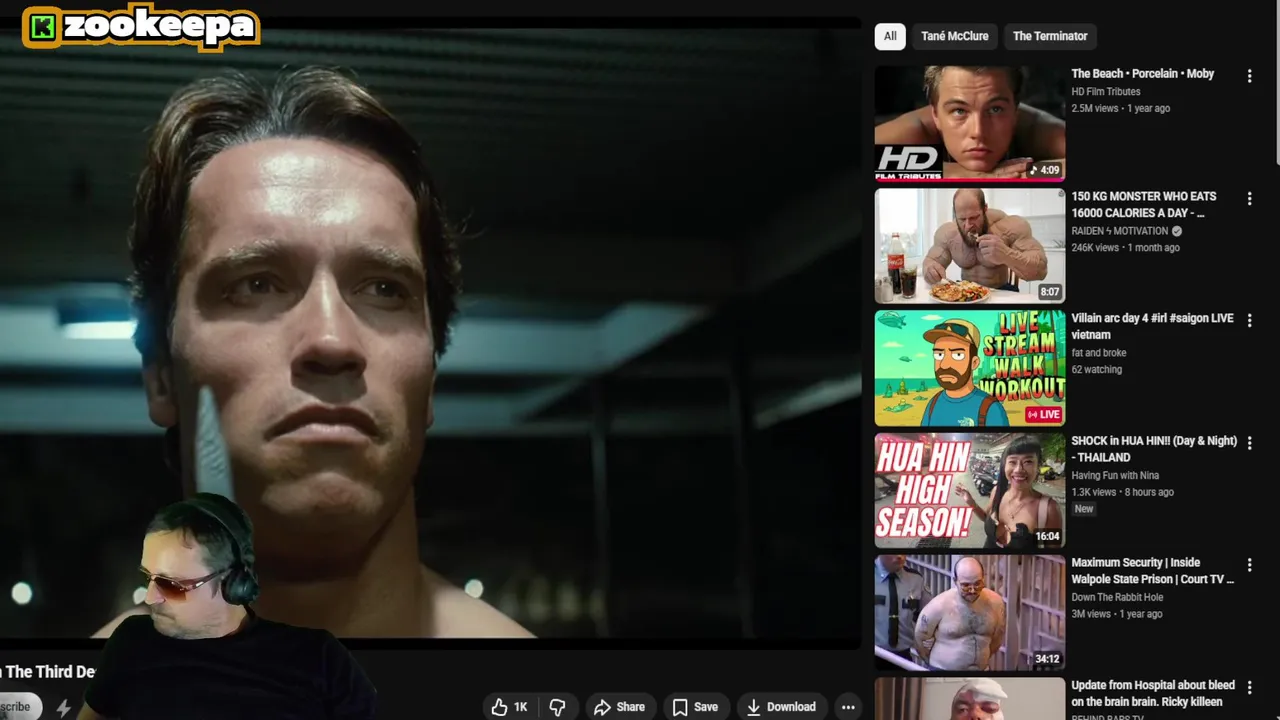This screenshot has width=1280, height=720.
Task: Click title 'Update from Hospital about bleed'
Action: [x=1153, y=693]
